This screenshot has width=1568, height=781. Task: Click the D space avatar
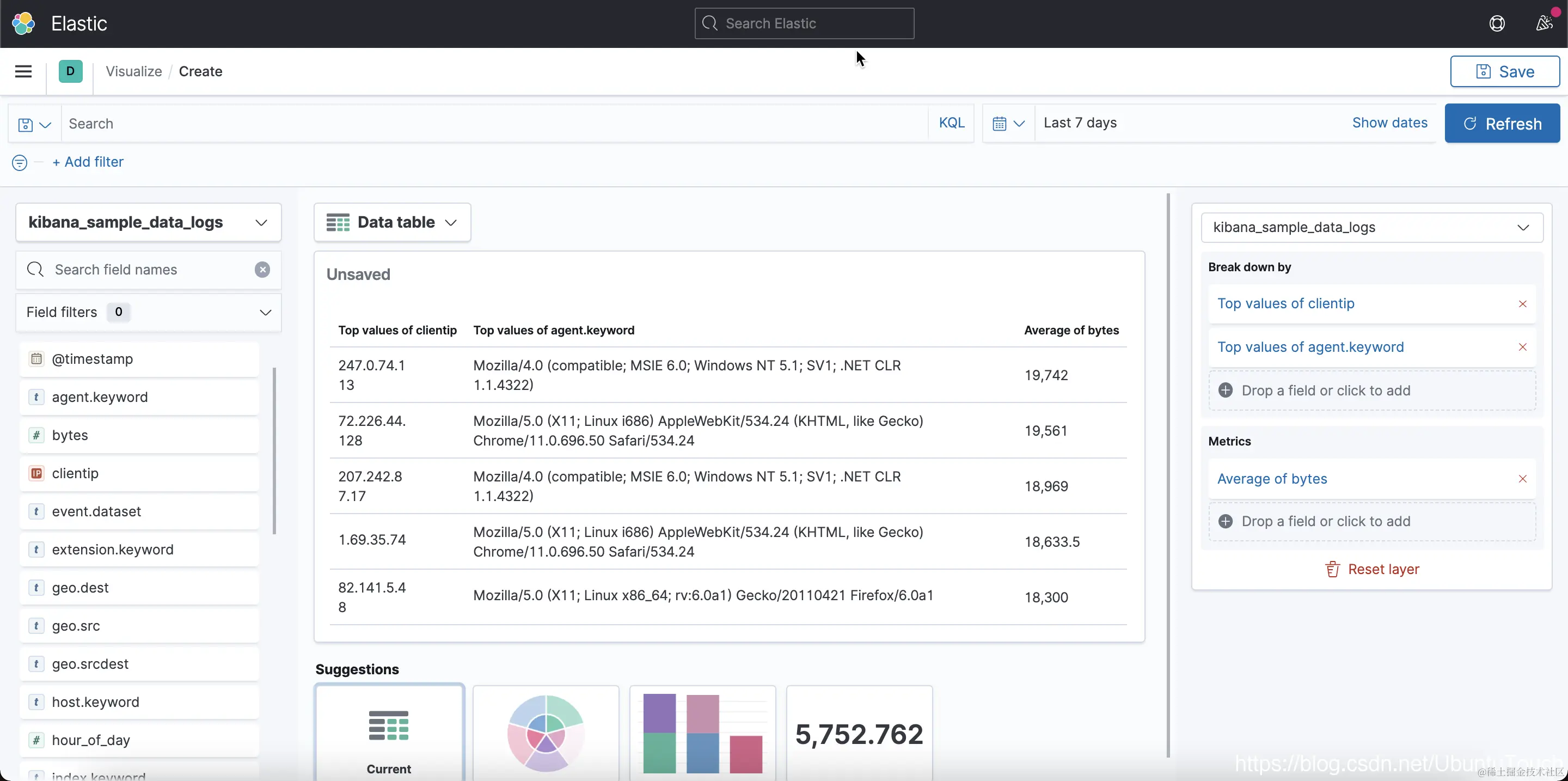pyautogui.click(x=71, y=71)
